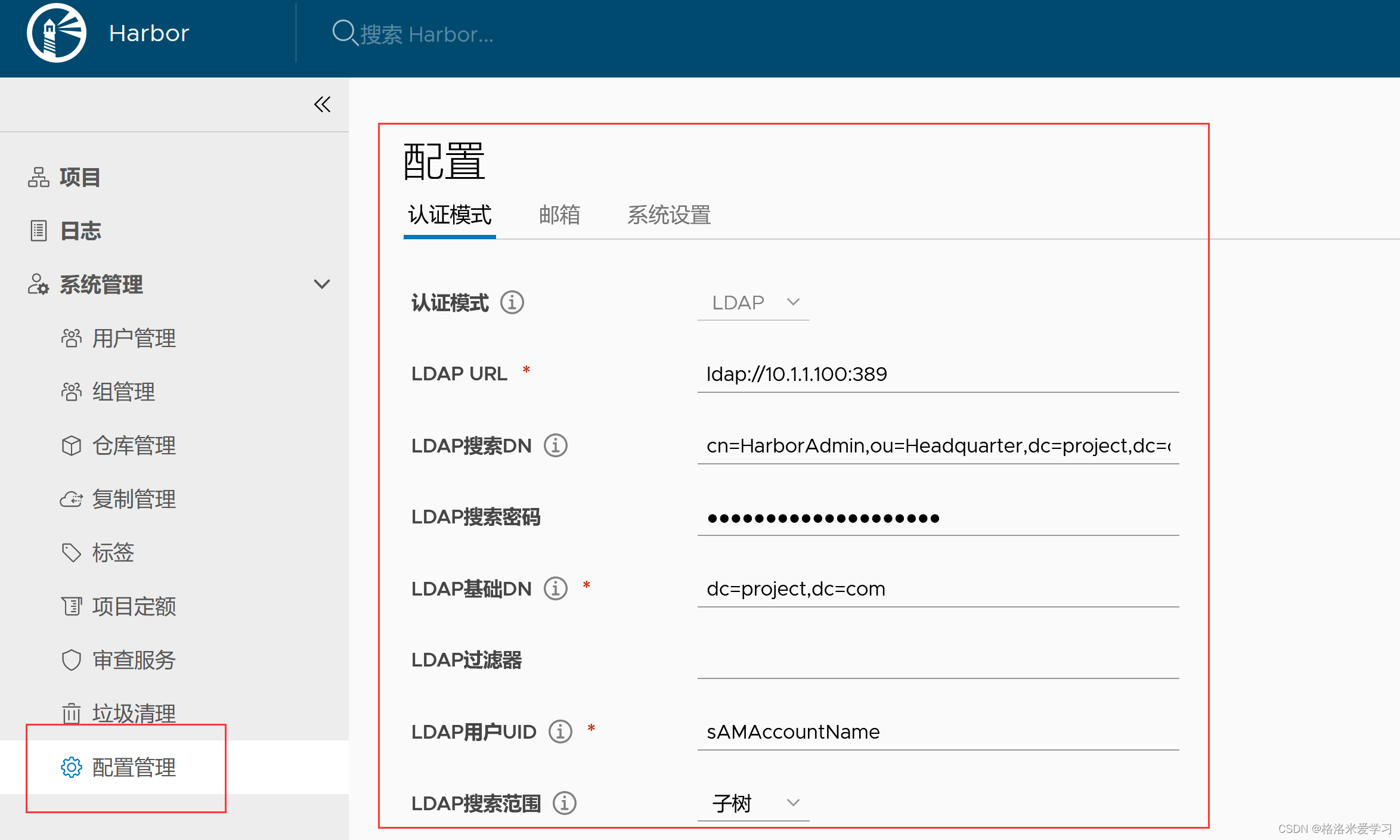Open the 子树 search scope dropdown
The width and height of the screenshot is (1400, 840).
pos(754,804)
